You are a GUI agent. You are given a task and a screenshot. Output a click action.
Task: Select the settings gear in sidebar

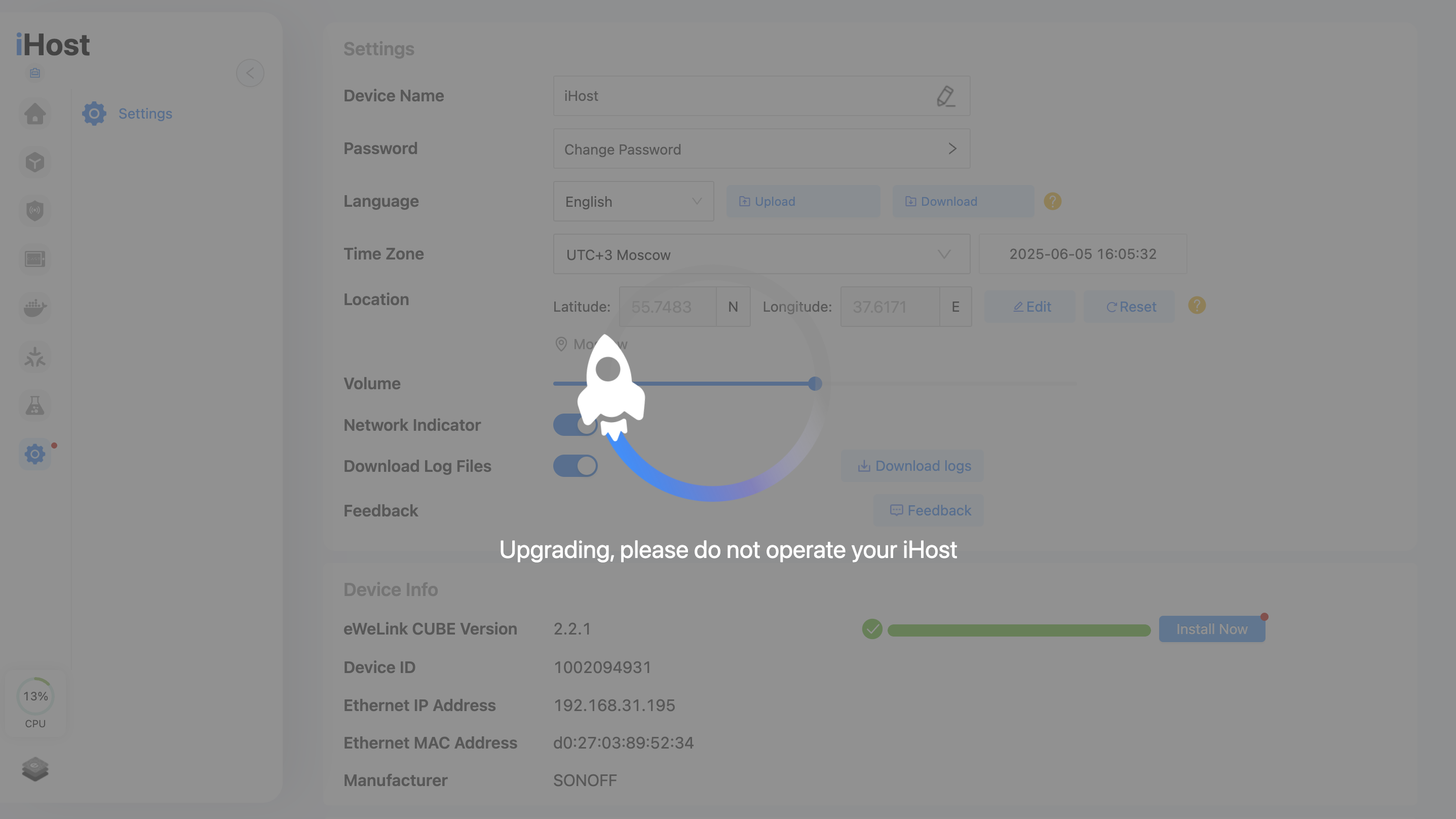[35, 454]
